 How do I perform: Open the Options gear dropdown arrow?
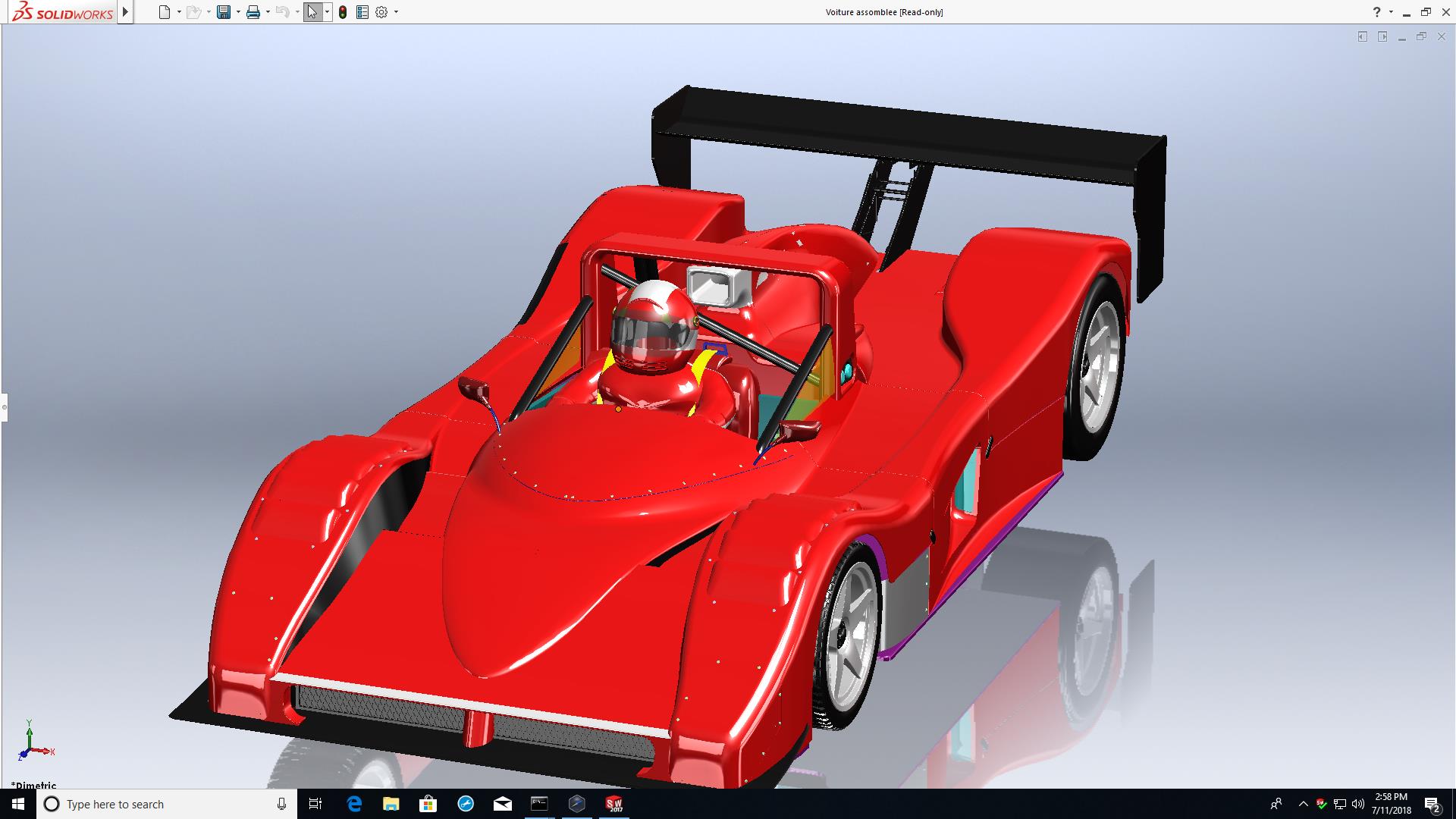pyautogui.click(x=396, y=12)
